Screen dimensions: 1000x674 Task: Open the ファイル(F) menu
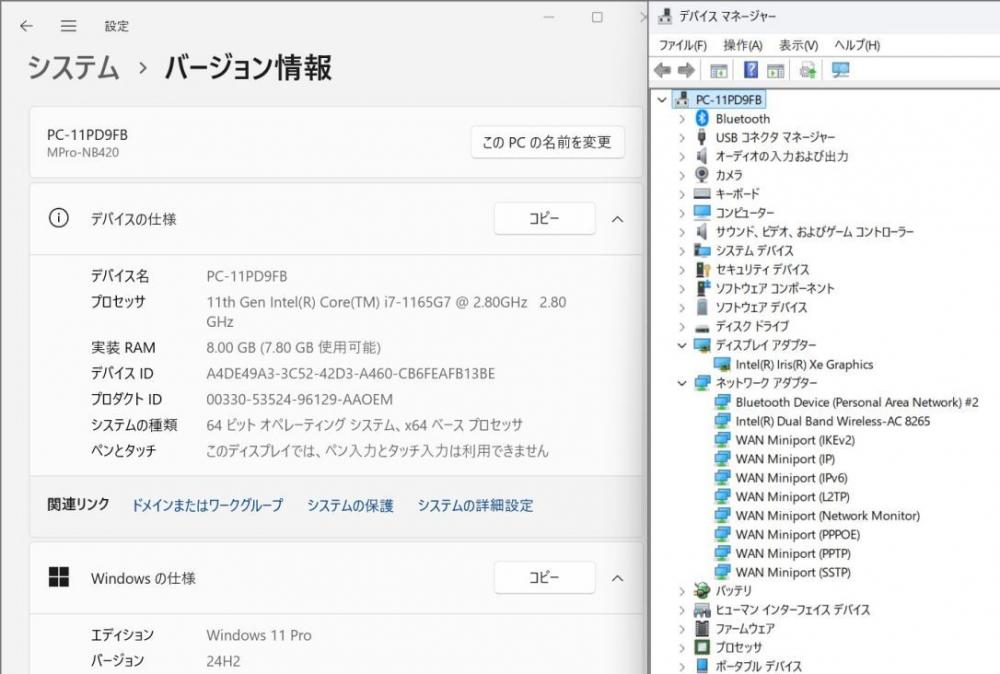682,45
